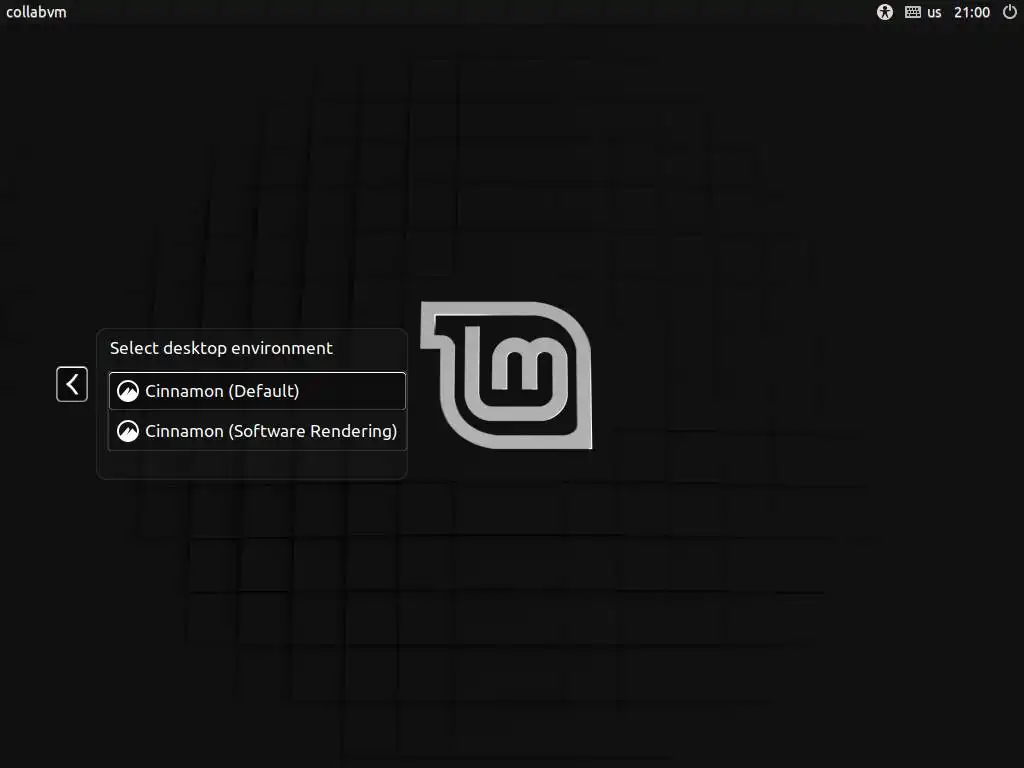The width and height of the screenshot is (1024, 768).
Task: Select Cinnamon (Default) session
Action: pyautogui.click(x=257, y=391)
